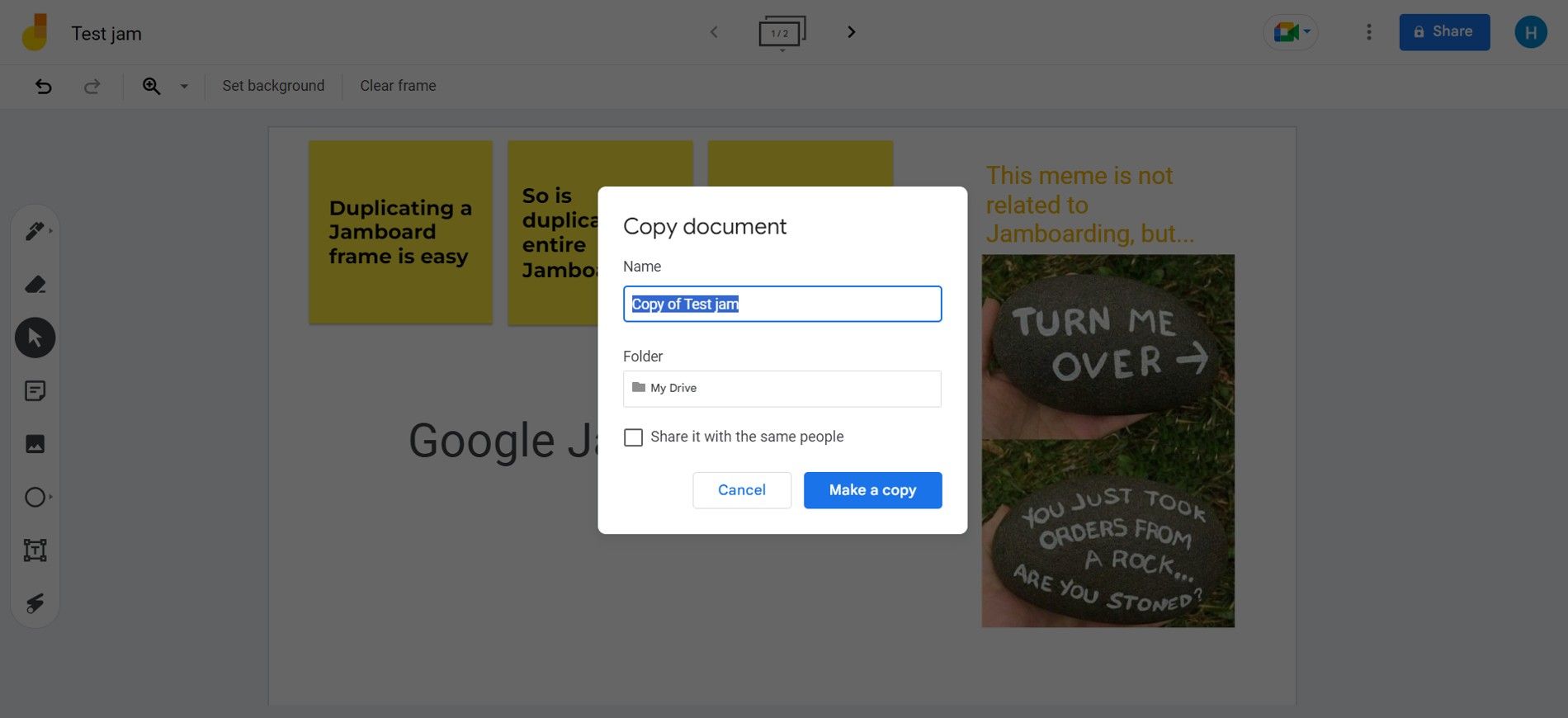The height and width of the screenshot is (718, 1568).
Task: Select the rock meme image
Action: point(1108,441)
